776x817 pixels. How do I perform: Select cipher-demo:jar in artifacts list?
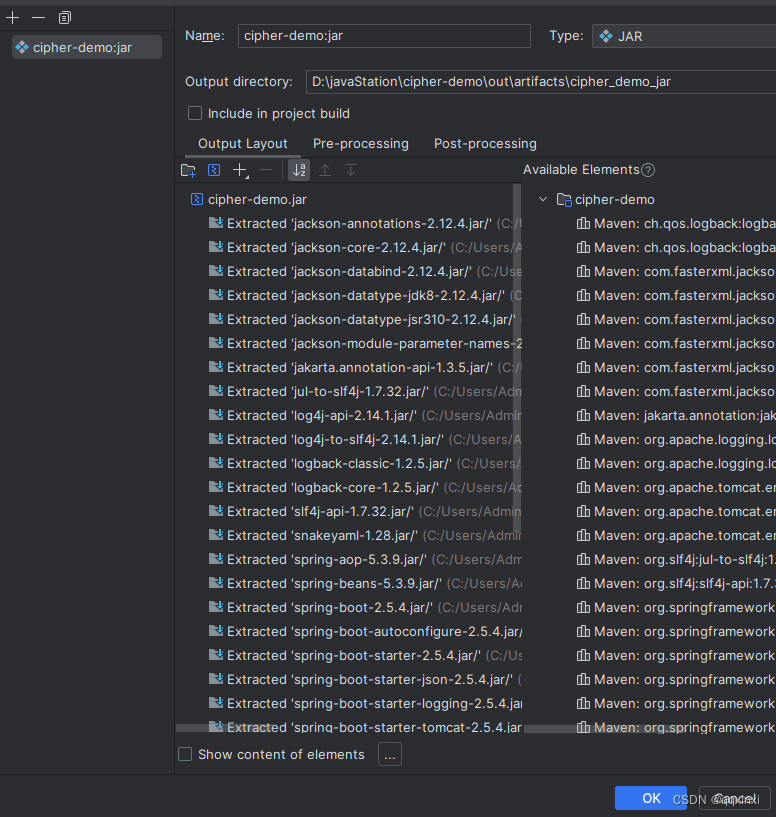click(87, 47)
